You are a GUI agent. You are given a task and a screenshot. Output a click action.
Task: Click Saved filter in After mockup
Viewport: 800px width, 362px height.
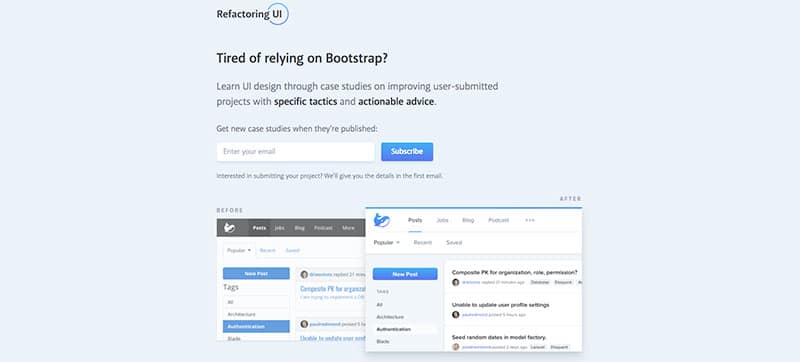point(454,243)
